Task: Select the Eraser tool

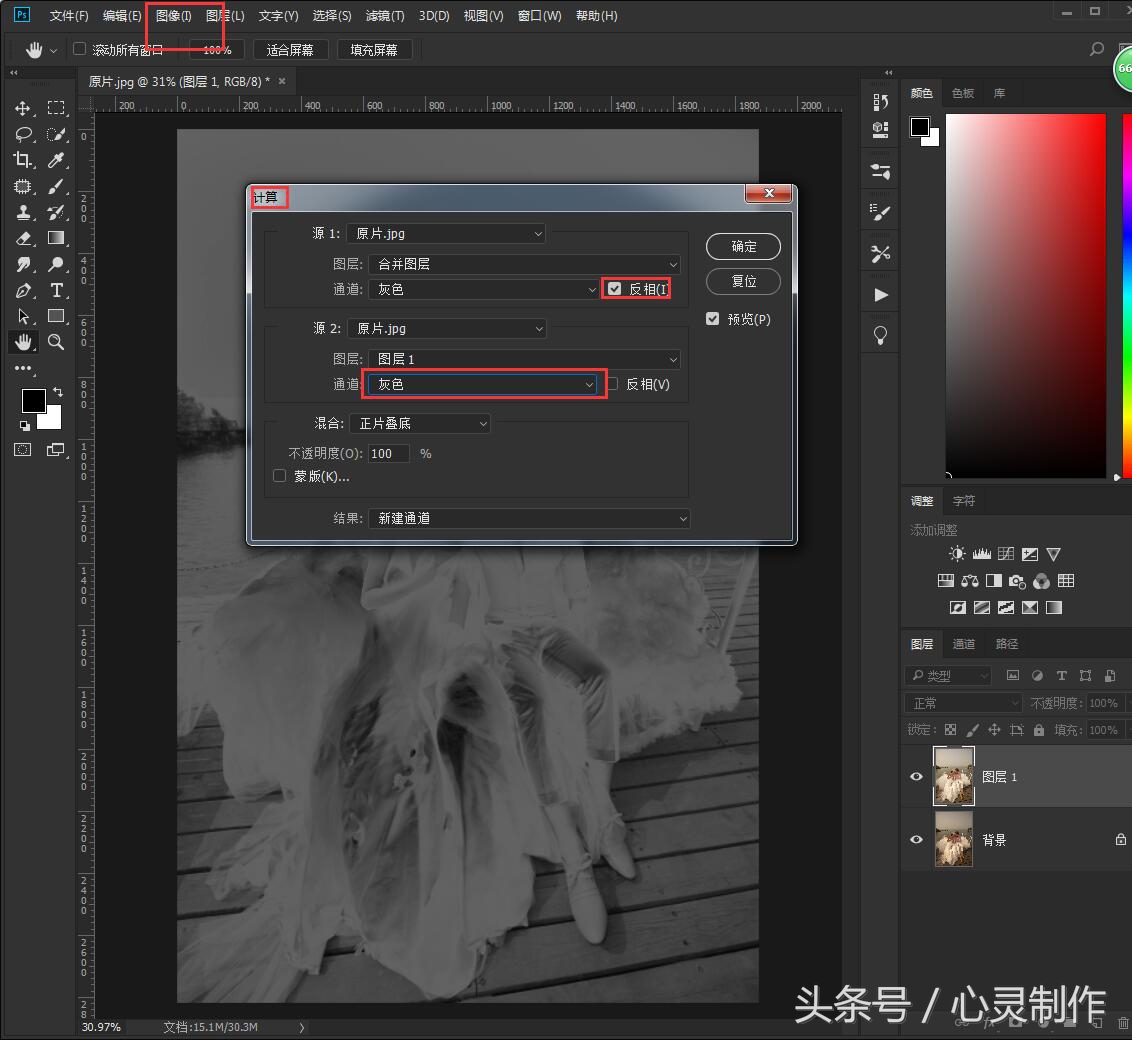Action: point(23,238)
